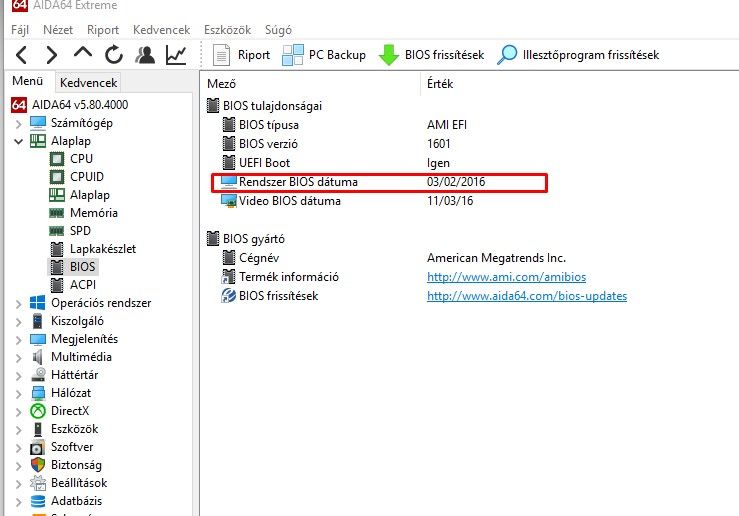The image size is (739, 516).
Task: Switch to the Menü tab
Action: tap(27, 81)
